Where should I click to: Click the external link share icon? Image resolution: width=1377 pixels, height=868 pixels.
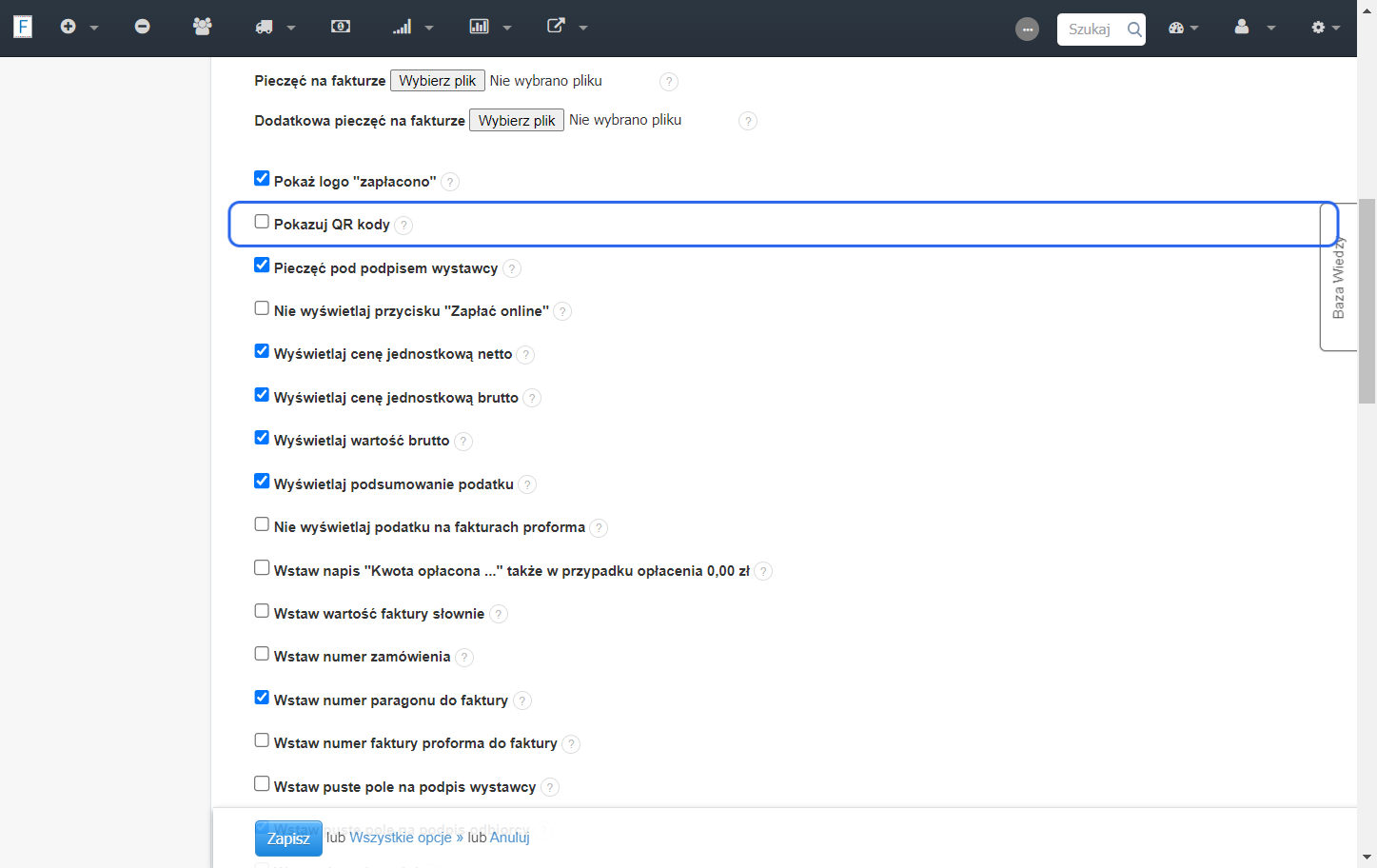pyautogui.click(x=556, y=26)
